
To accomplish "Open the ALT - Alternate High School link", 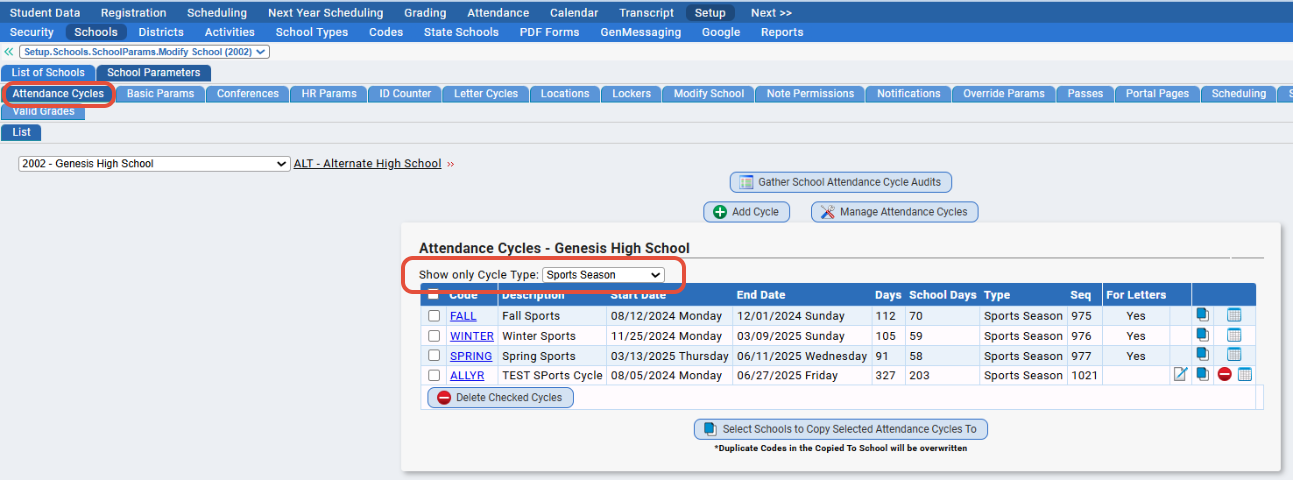I will [x=367, y=164].
